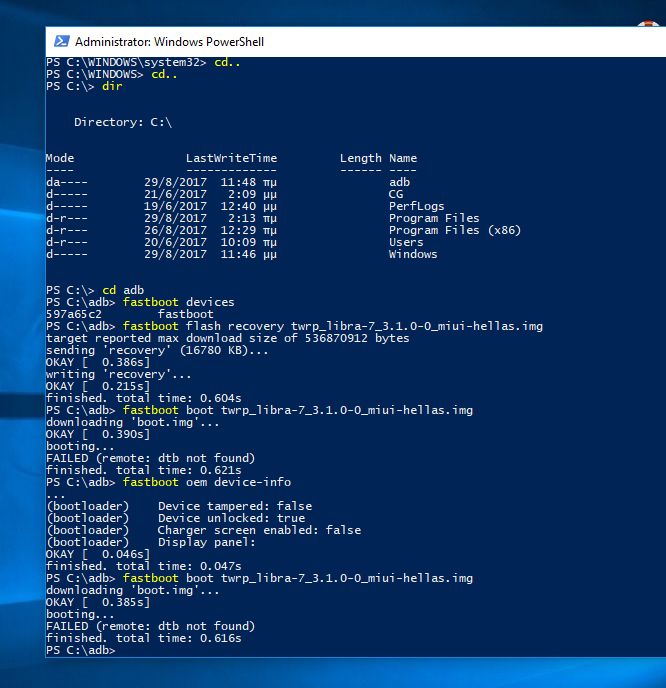Click the device serial '597a65c2'
The width and height of the screenshot is (666, 688).
coord(74,314)
